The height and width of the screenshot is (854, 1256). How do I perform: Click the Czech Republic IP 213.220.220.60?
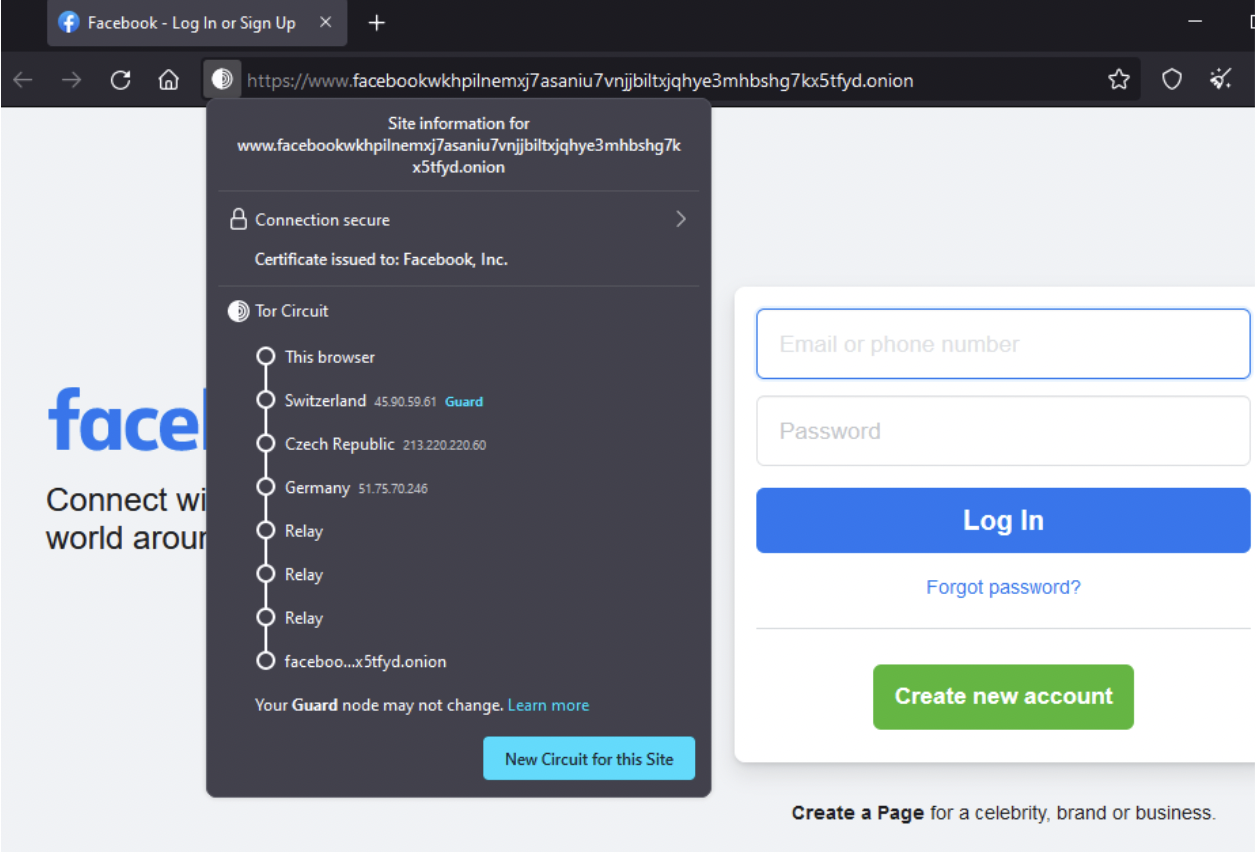(444, 445)
